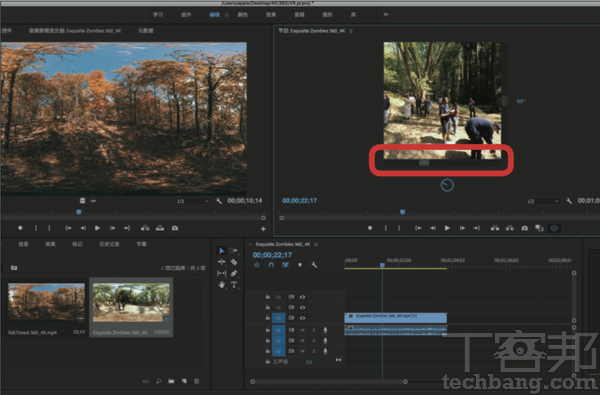Toggle sync lock on track A1
This screenshot has width=600, height=395.
point(291,330)
